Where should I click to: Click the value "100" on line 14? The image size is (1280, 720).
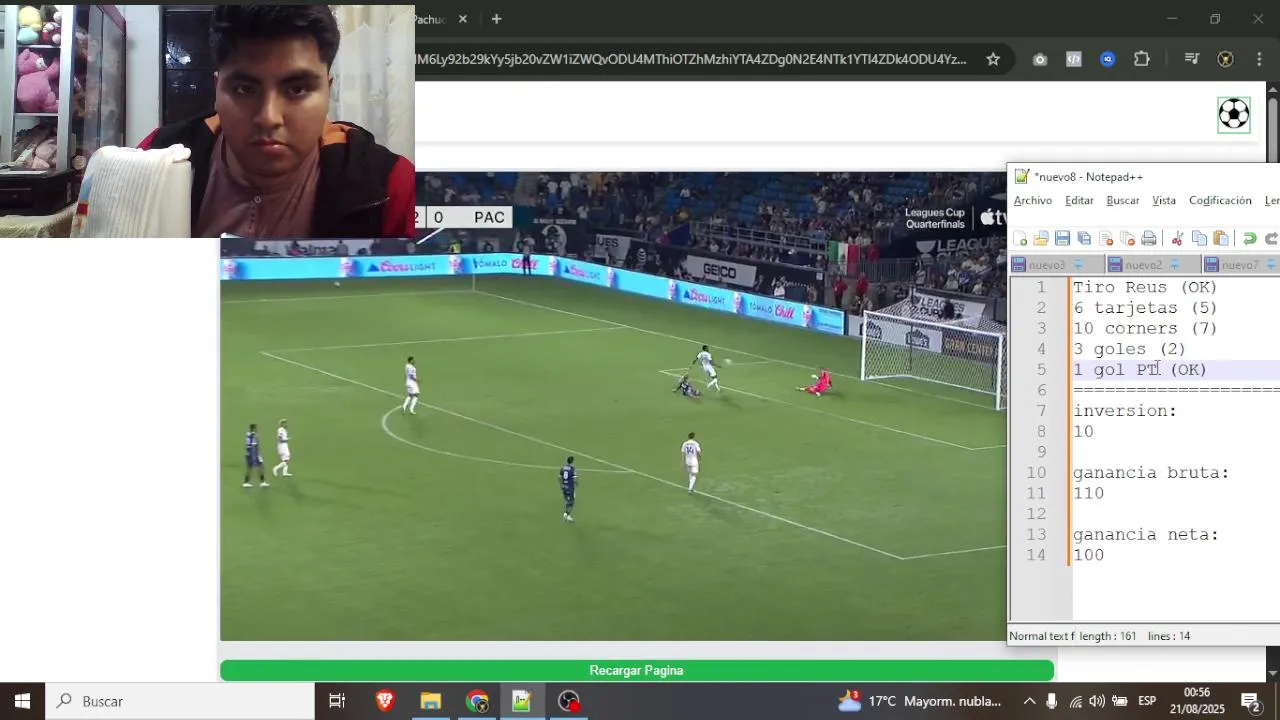point(1089,555)
